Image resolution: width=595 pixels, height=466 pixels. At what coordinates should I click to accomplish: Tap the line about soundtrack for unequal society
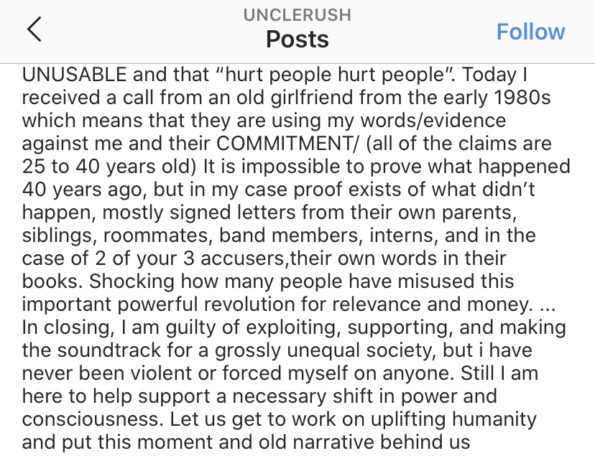coord(277,351)
